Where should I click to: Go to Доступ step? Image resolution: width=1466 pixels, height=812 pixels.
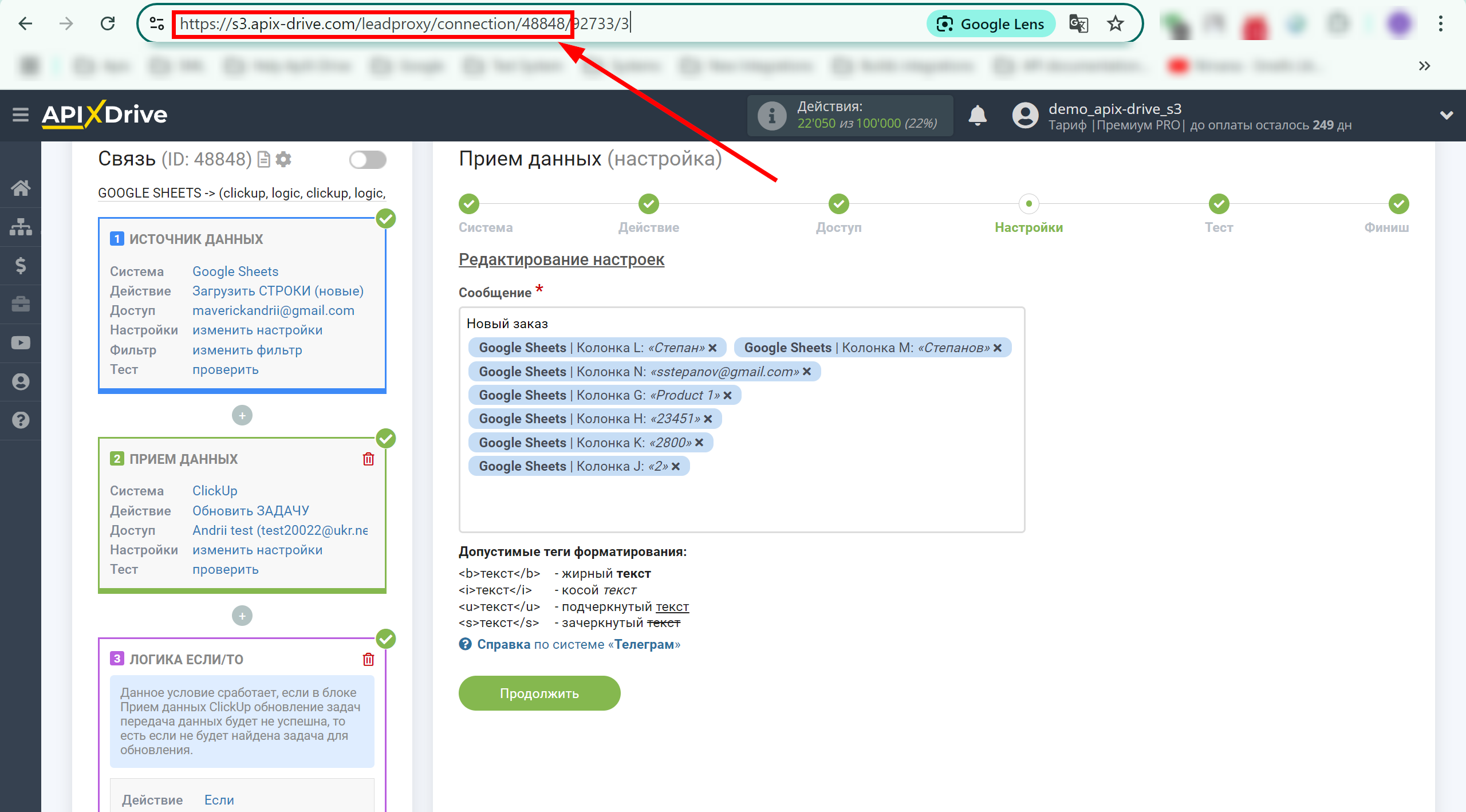[839, 204]
